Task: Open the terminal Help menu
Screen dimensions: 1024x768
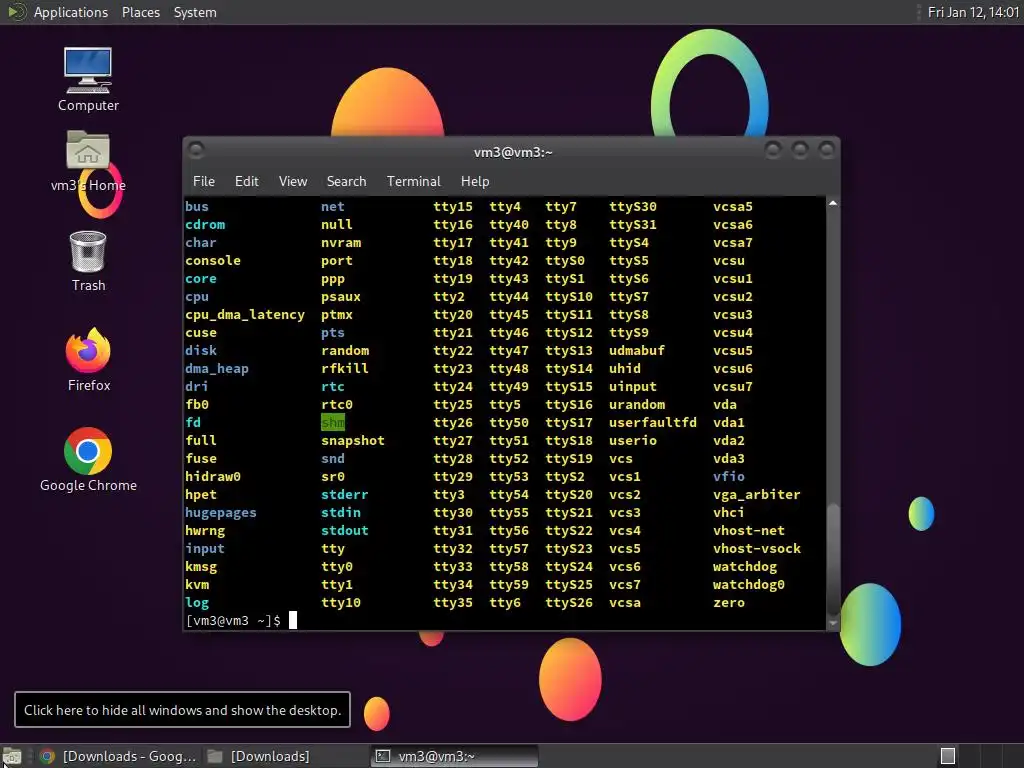Action: tap(475, 181)
